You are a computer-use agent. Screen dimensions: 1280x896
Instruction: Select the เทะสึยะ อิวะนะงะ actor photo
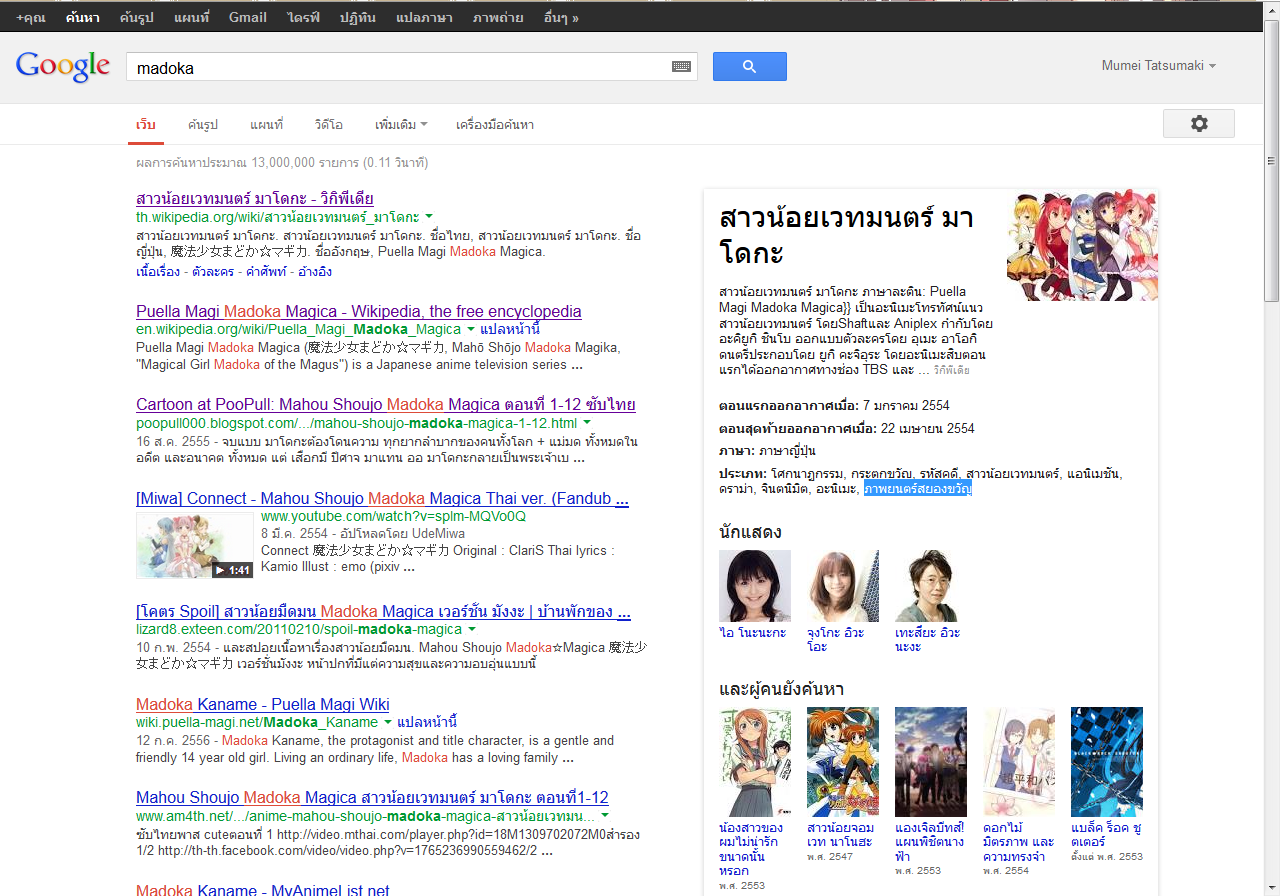pyautogui.click(x=931, y=586)
